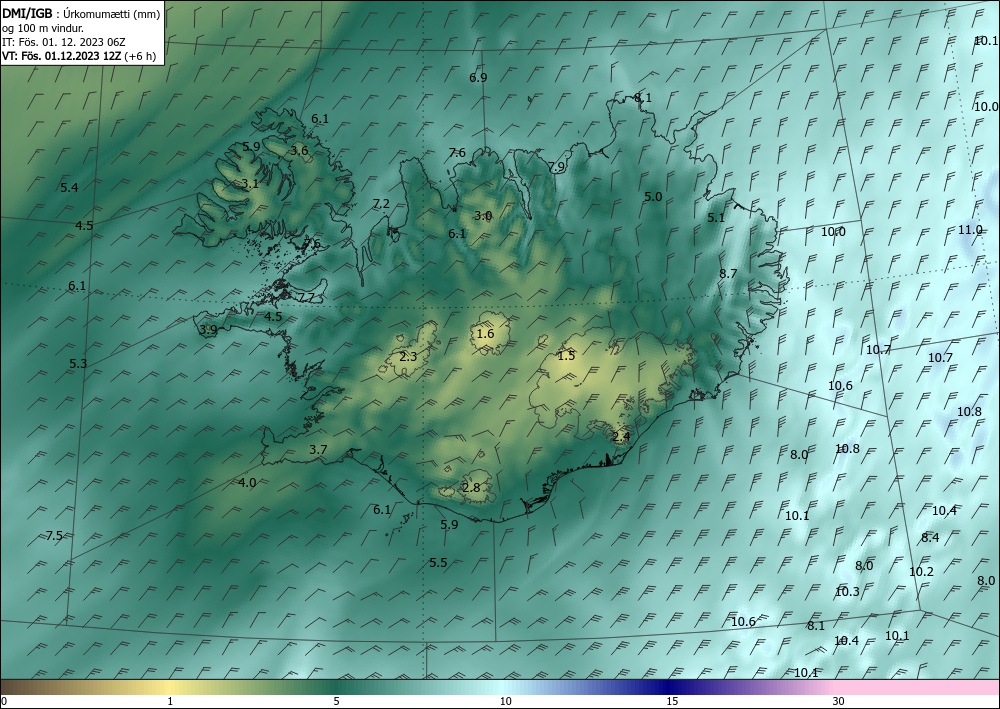The width and height of the screenshot is (1000, 709).
Task: Select the 30 tick label on colour scale
Action: [839, 701]
